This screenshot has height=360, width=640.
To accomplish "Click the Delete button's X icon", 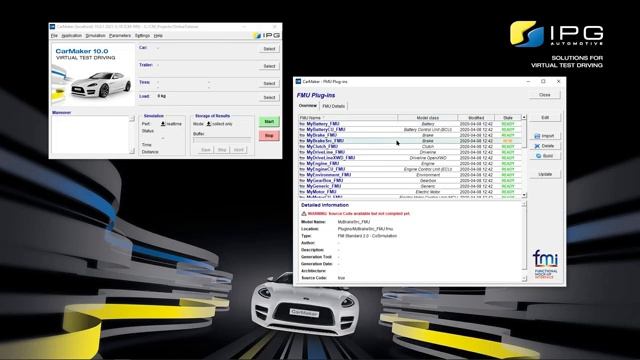I will 537,146.
